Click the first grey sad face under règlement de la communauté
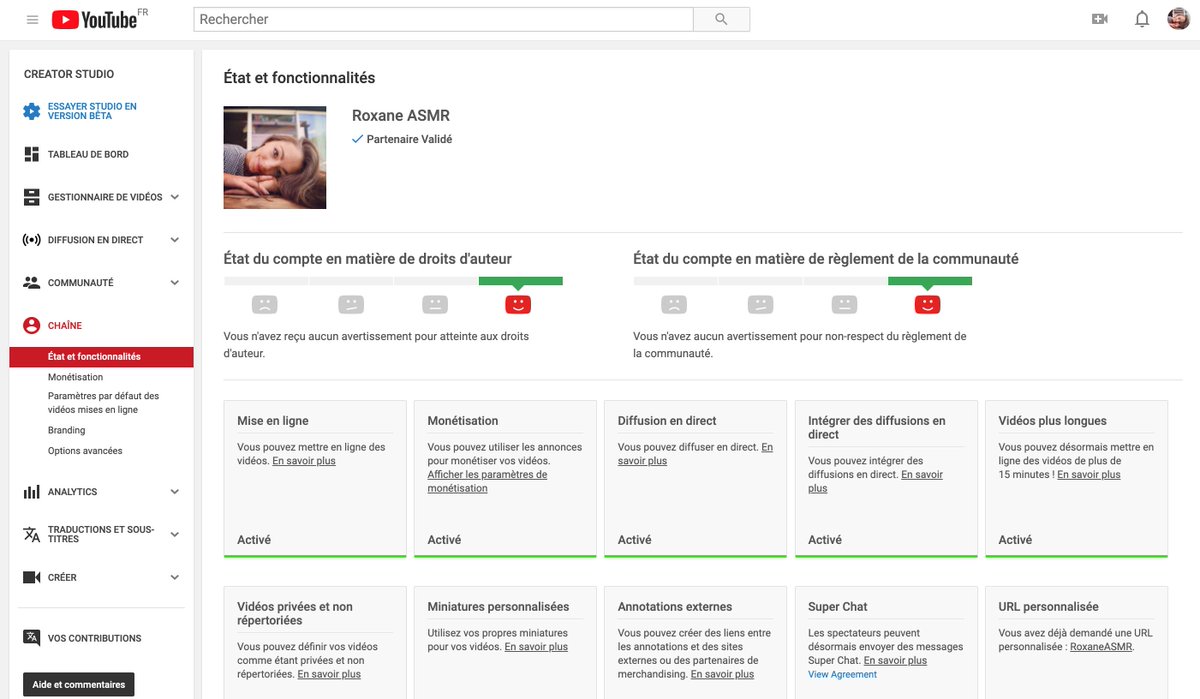 coord(675,304)
